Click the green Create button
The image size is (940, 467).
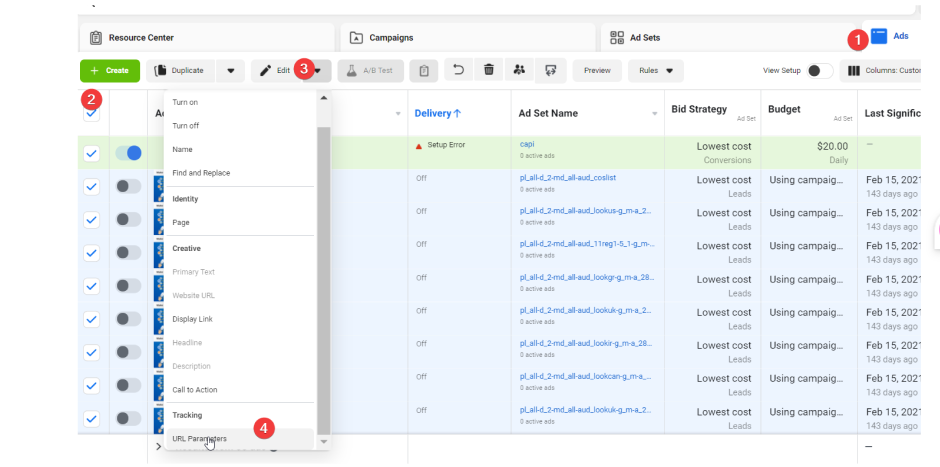[x=109, y=71]
